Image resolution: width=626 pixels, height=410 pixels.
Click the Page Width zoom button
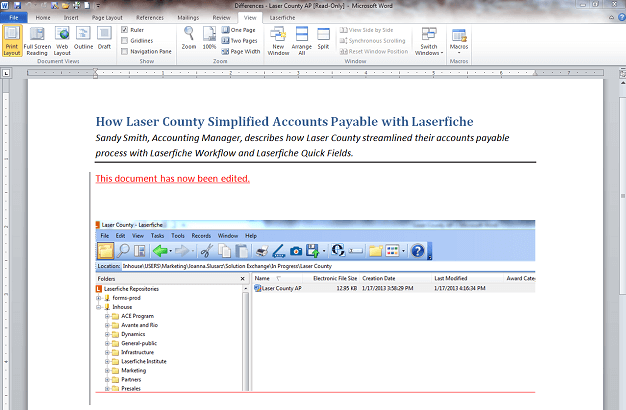241,51
